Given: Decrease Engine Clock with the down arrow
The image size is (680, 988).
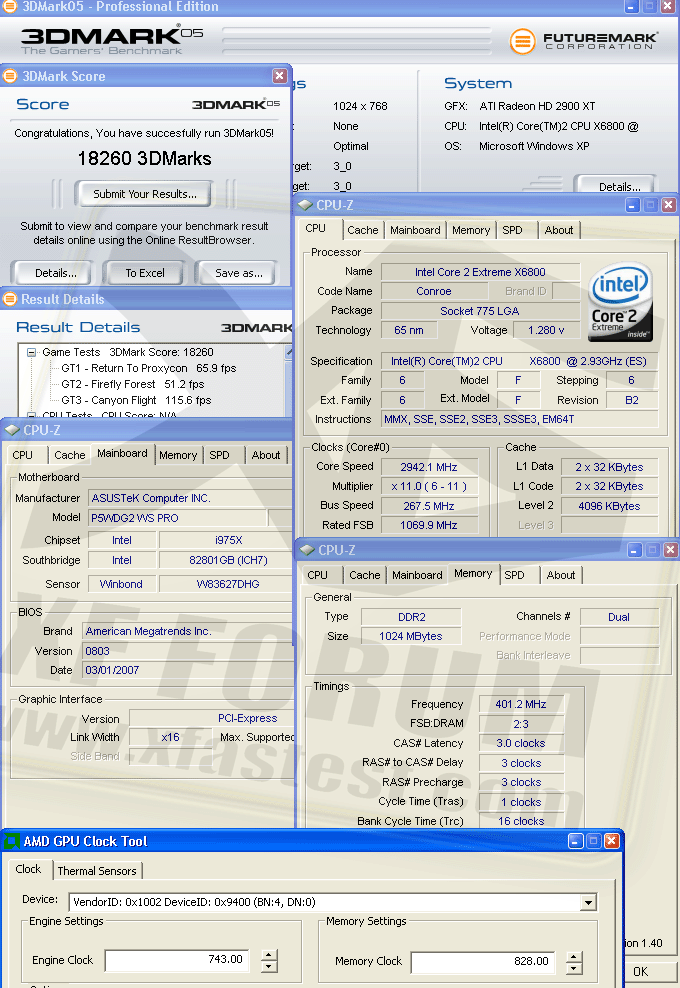Looking at the screenshot, I should click(269, 966).
